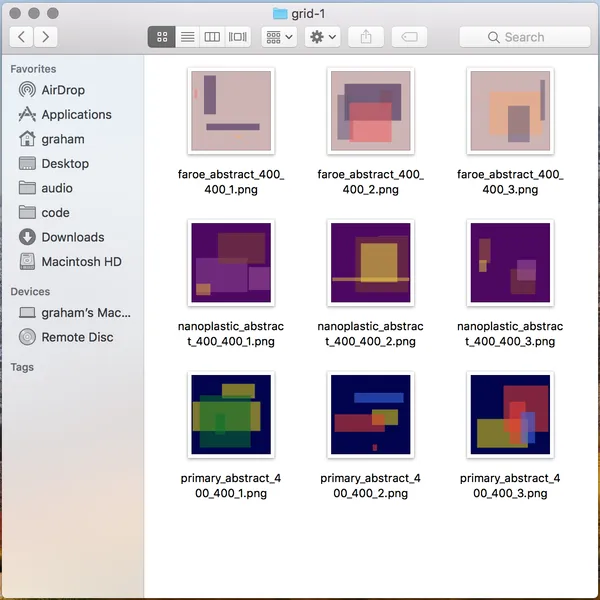
Task: Click the audio folder icon in sidebar
Action: [x=27, y=188]
